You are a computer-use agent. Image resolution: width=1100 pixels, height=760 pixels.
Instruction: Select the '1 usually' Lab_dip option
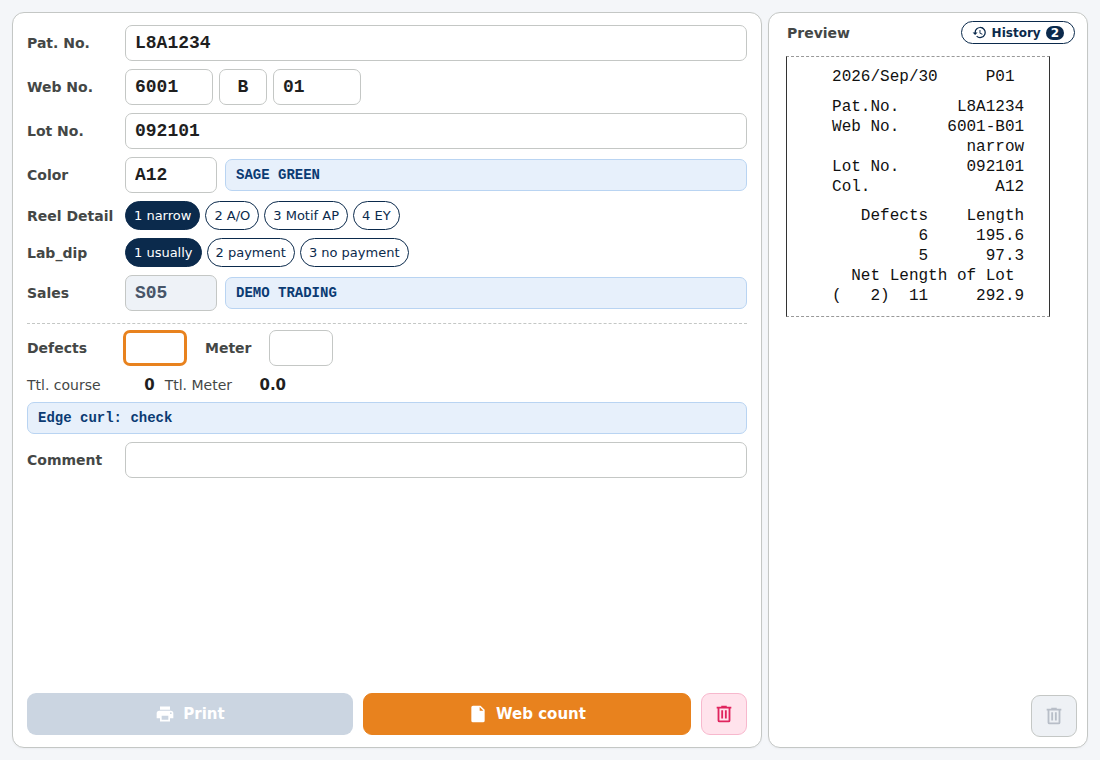coord(163,253)
